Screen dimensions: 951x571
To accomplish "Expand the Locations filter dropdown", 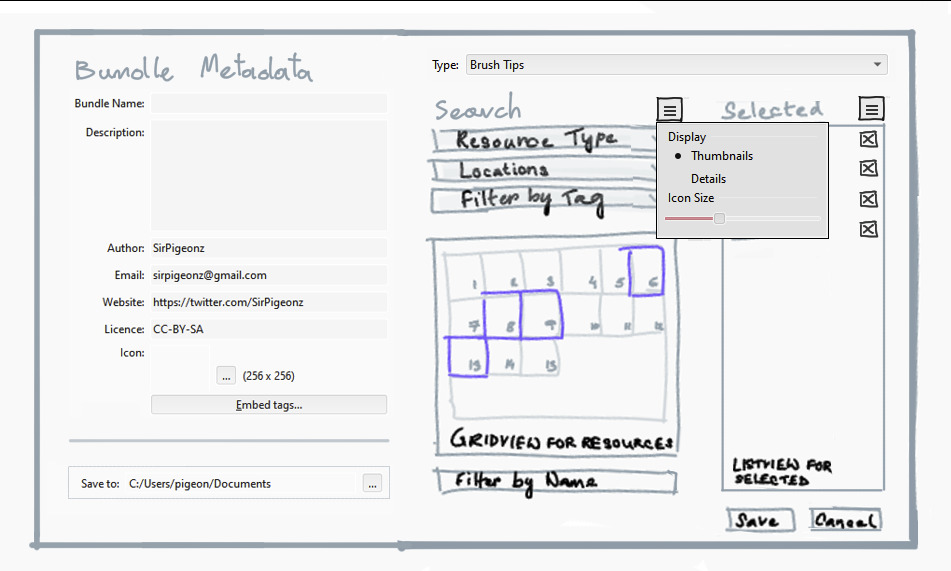I will click(545, 170).
